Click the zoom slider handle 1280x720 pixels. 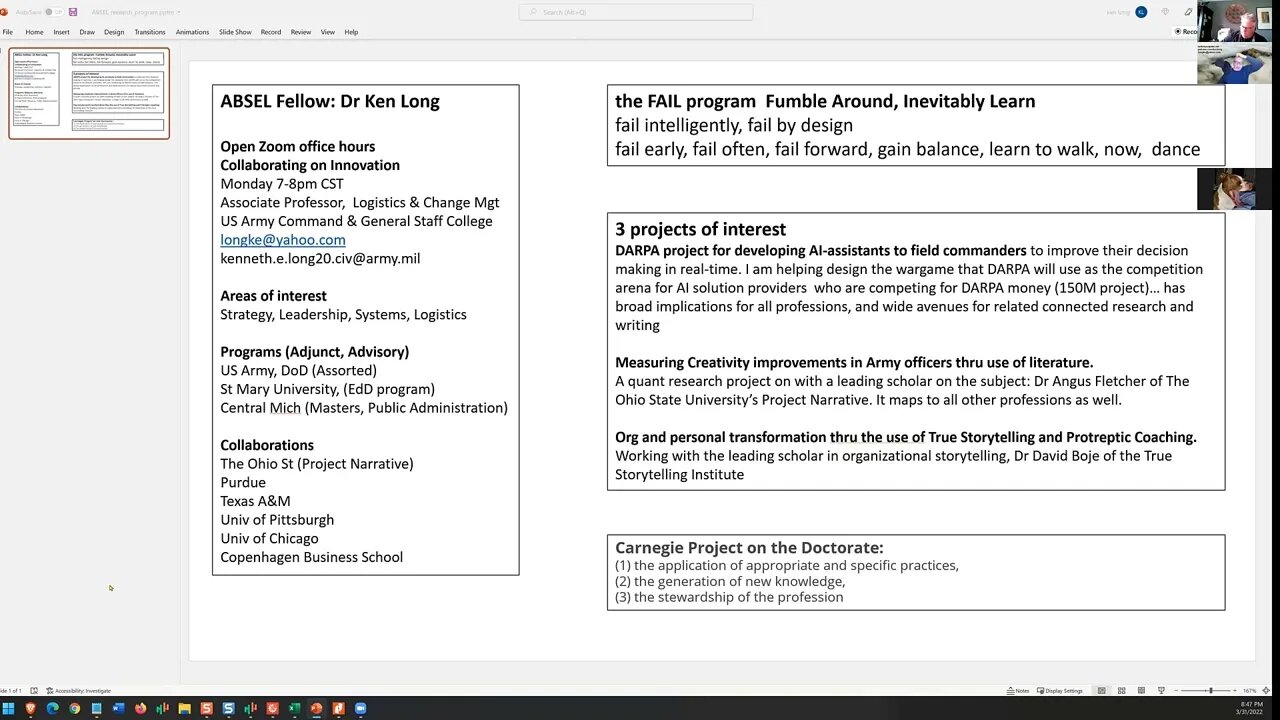pyautogui.click(x=1211, y=691)
